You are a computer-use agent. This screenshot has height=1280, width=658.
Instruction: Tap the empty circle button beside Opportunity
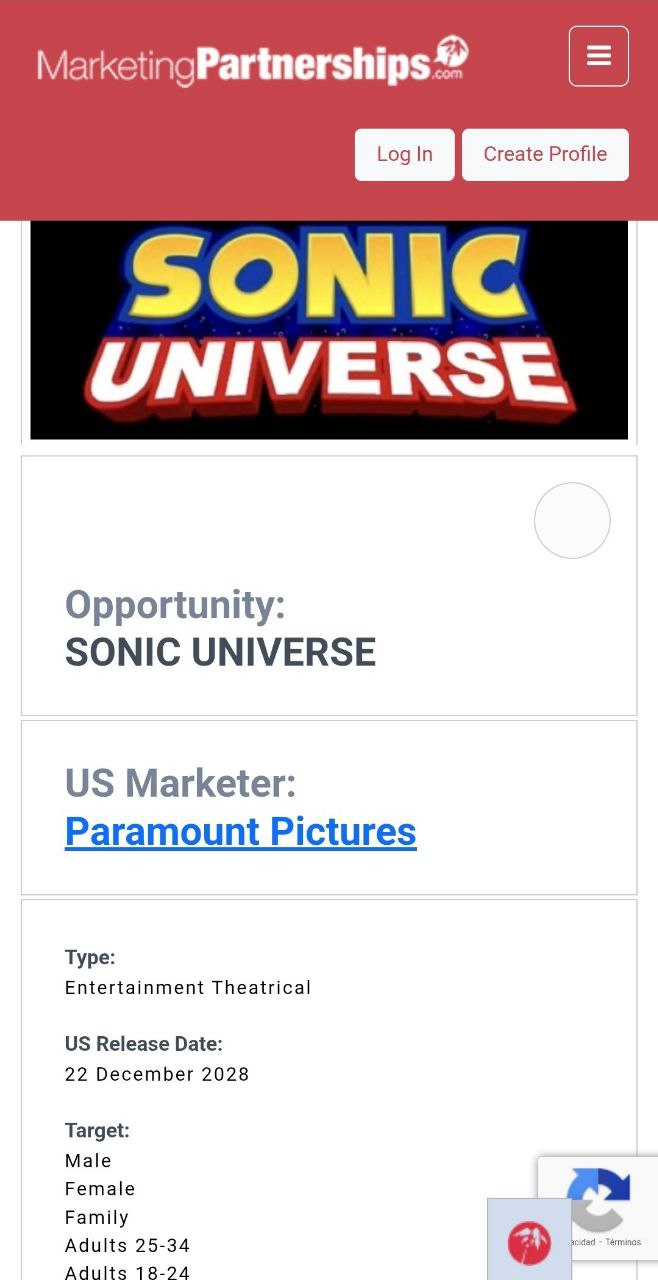point(572,520)
